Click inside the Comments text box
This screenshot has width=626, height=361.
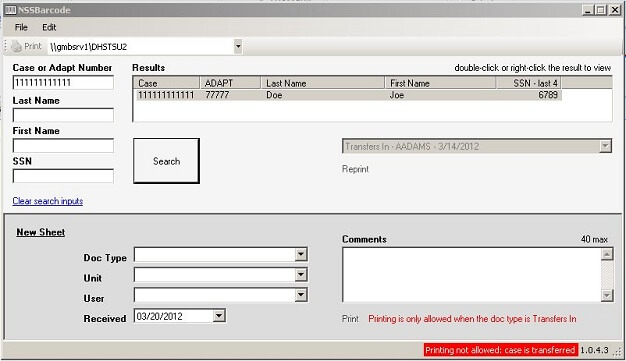coord(472,274)
